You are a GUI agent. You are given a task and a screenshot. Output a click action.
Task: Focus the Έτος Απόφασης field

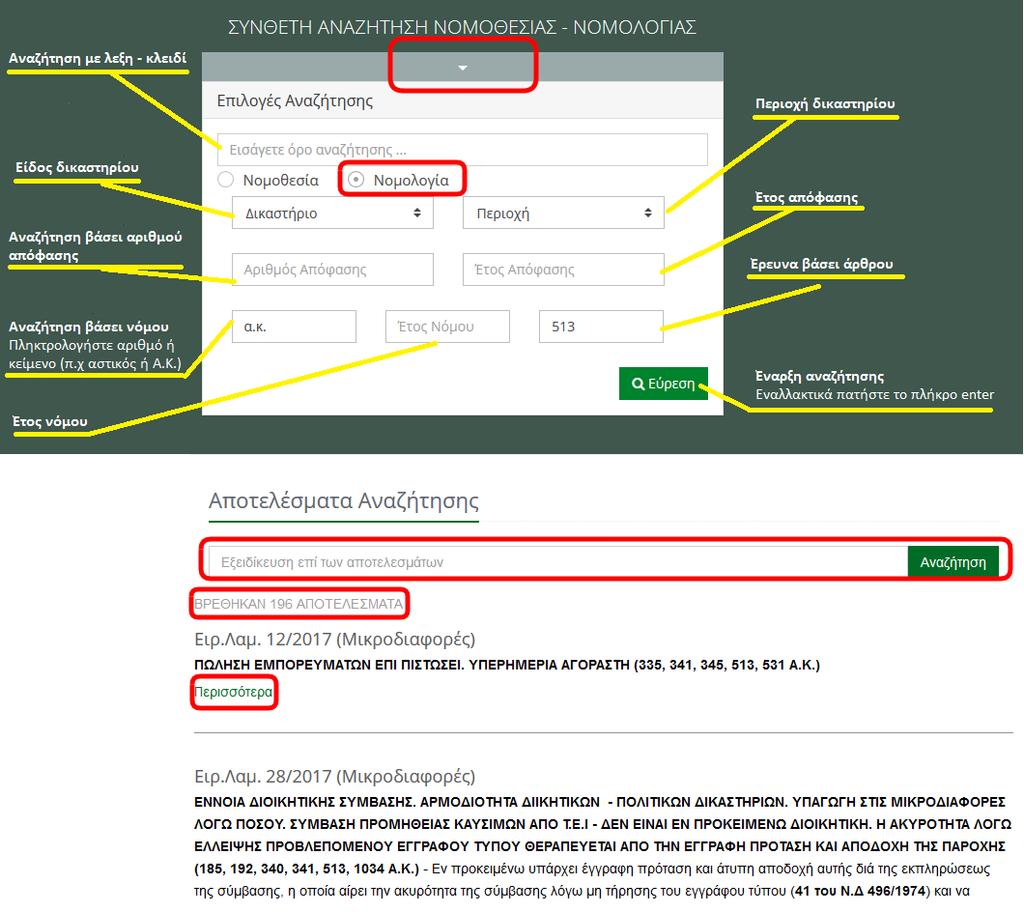coord(564,269)
